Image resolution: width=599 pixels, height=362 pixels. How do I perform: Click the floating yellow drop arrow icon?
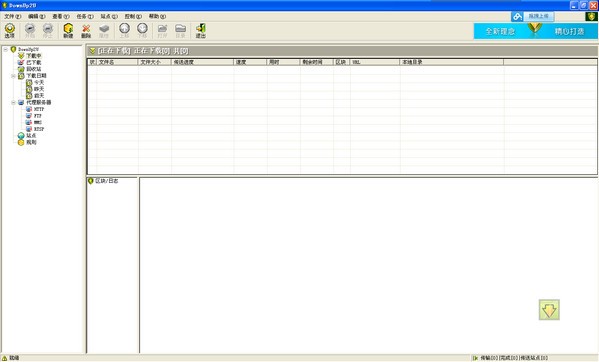click(x=549, y=310)
